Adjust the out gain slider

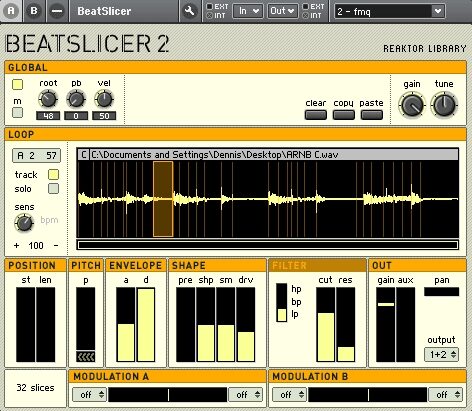386,325
